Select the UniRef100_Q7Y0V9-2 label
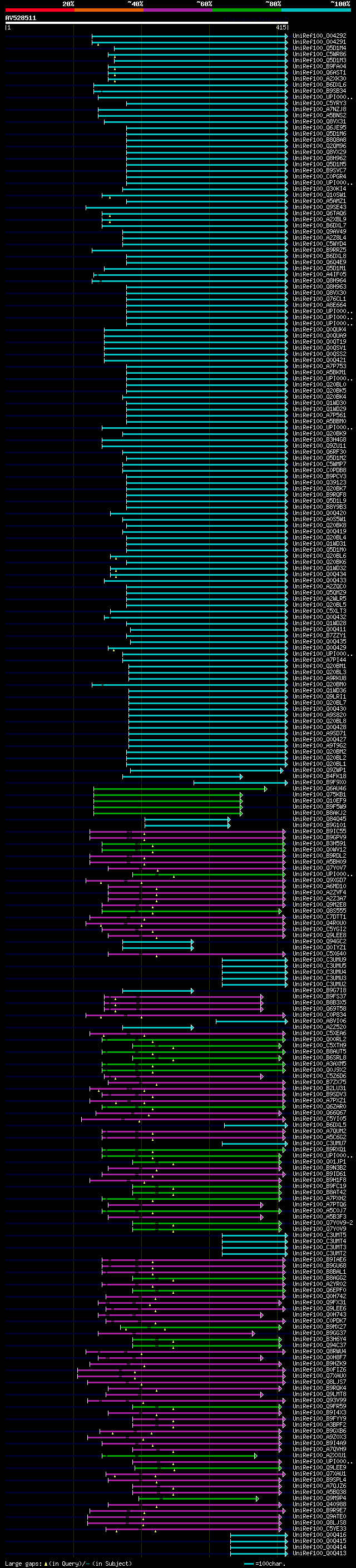This screenshot has width=356, height=1568. click(323, 1223)
